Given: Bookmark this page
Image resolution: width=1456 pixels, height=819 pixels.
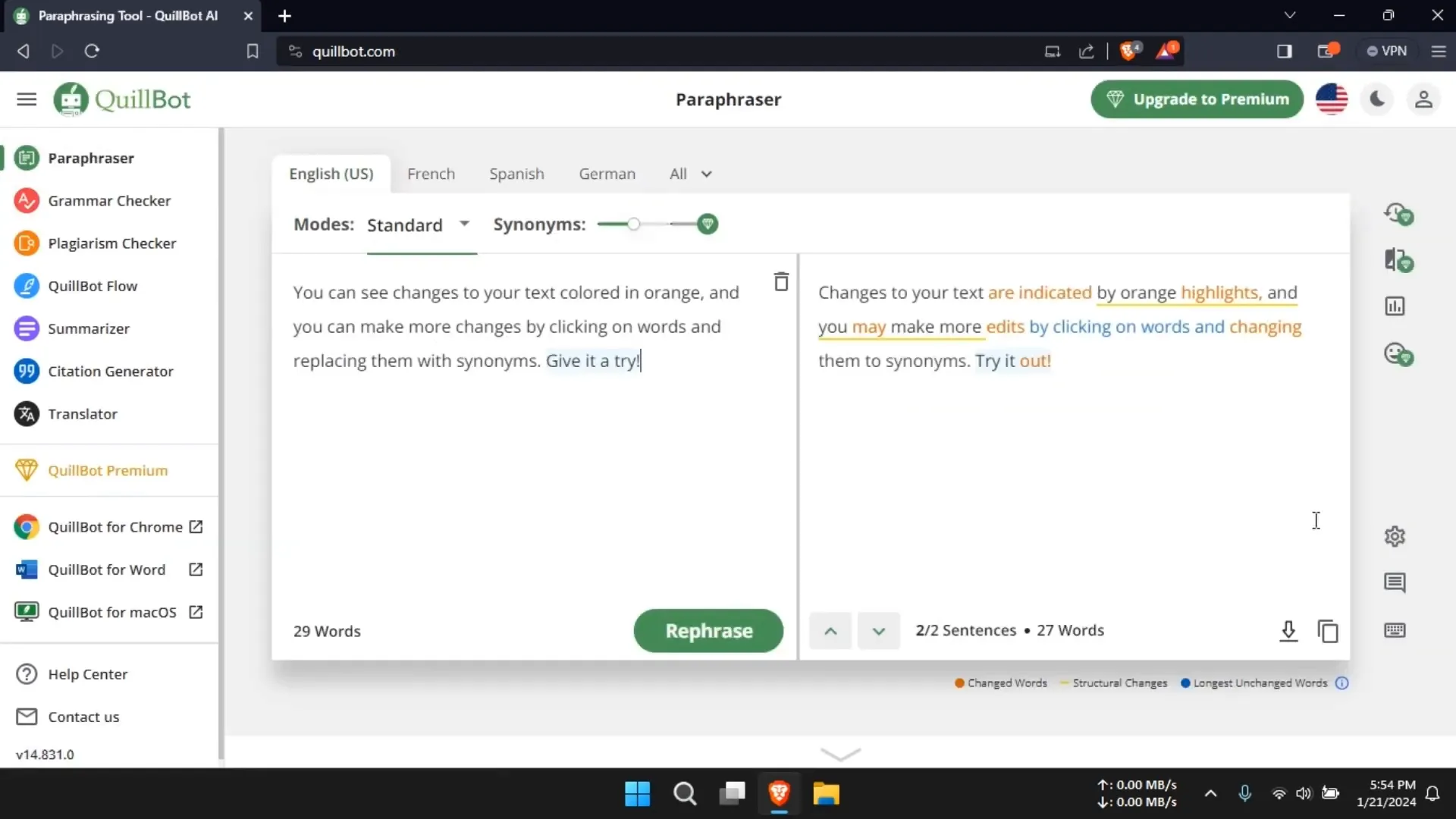Looking at the screenshot, I should 253,51.
